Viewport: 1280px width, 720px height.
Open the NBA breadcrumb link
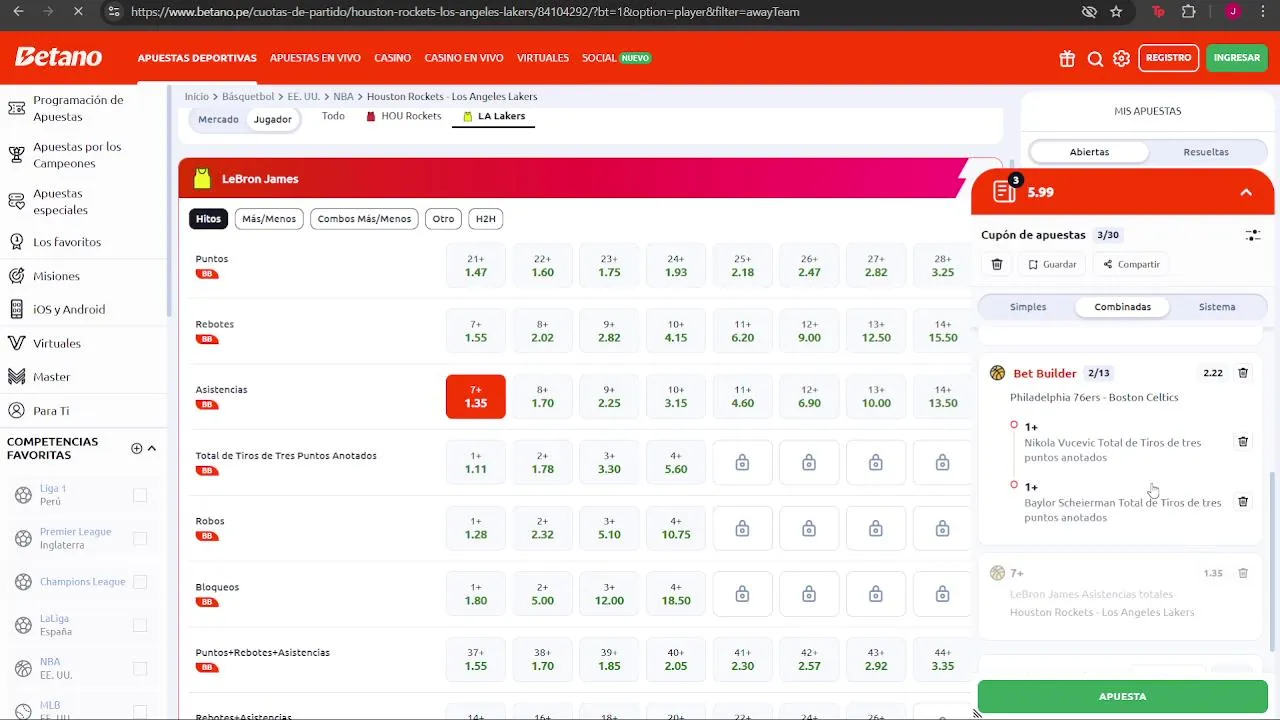point(343,96)
